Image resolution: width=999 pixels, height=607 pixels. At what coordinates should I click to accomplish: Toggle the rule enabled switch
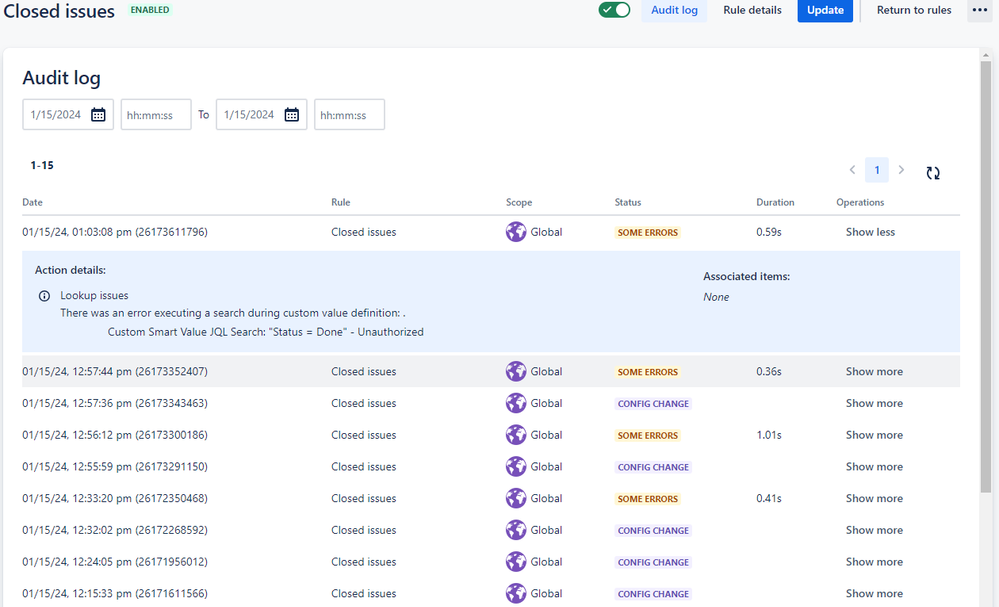pos(614,10)
